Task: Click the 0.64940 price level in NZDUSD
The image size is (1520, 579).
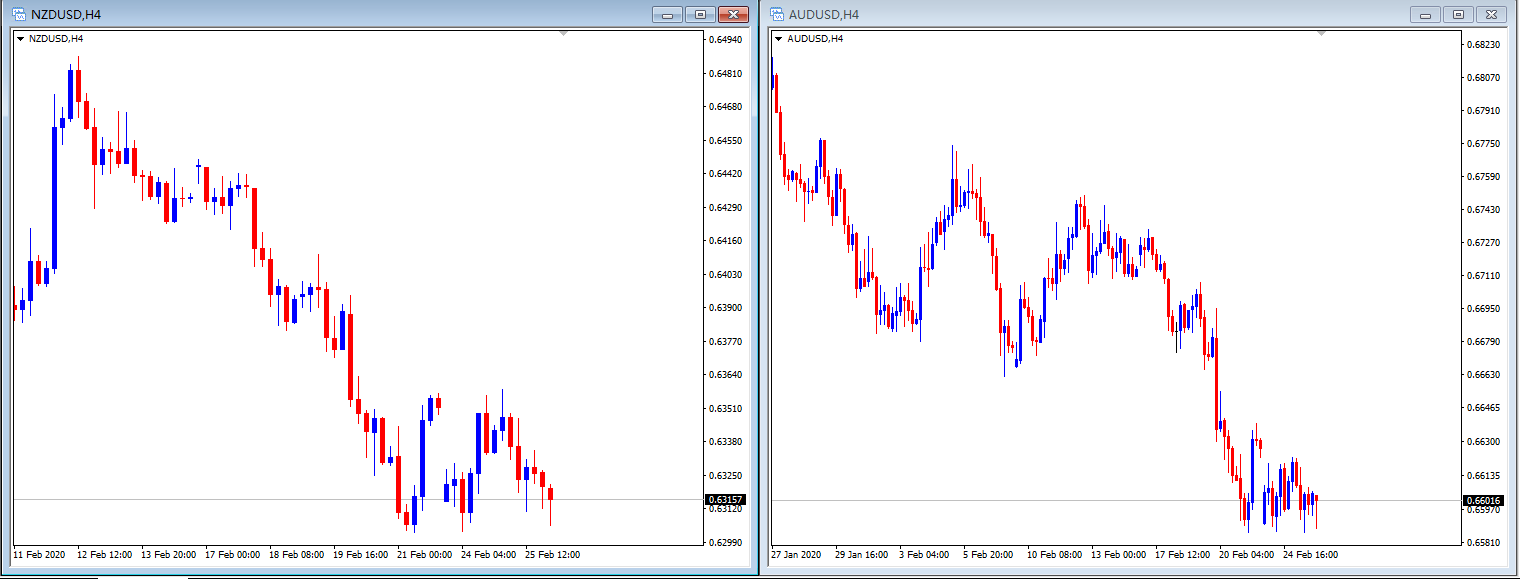Action: (725, 40)
